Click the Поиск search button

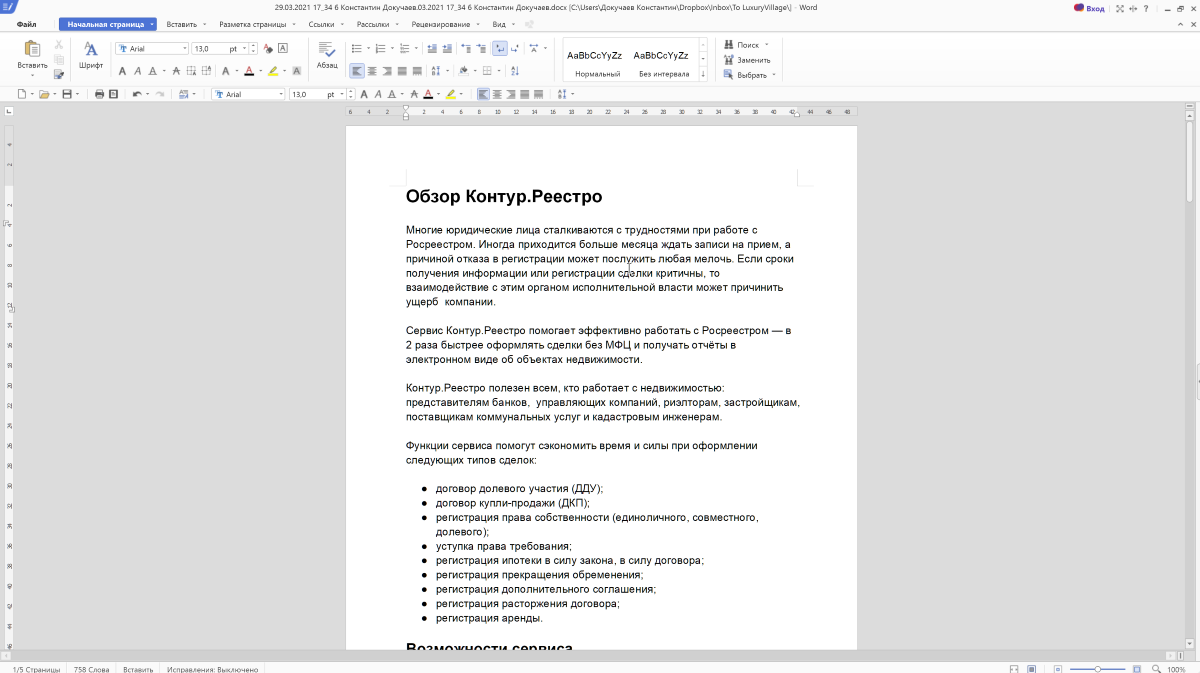pos(741,45)
